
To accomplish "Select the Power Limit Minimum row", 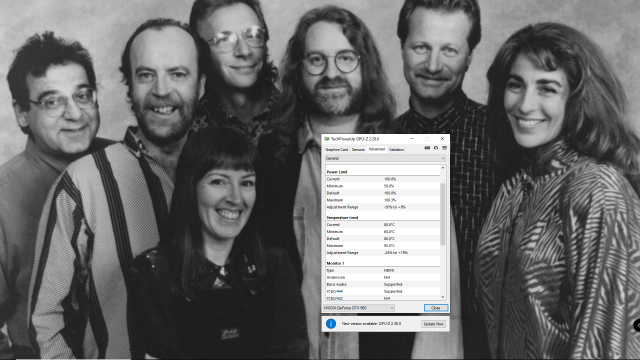I will (383, 186).
